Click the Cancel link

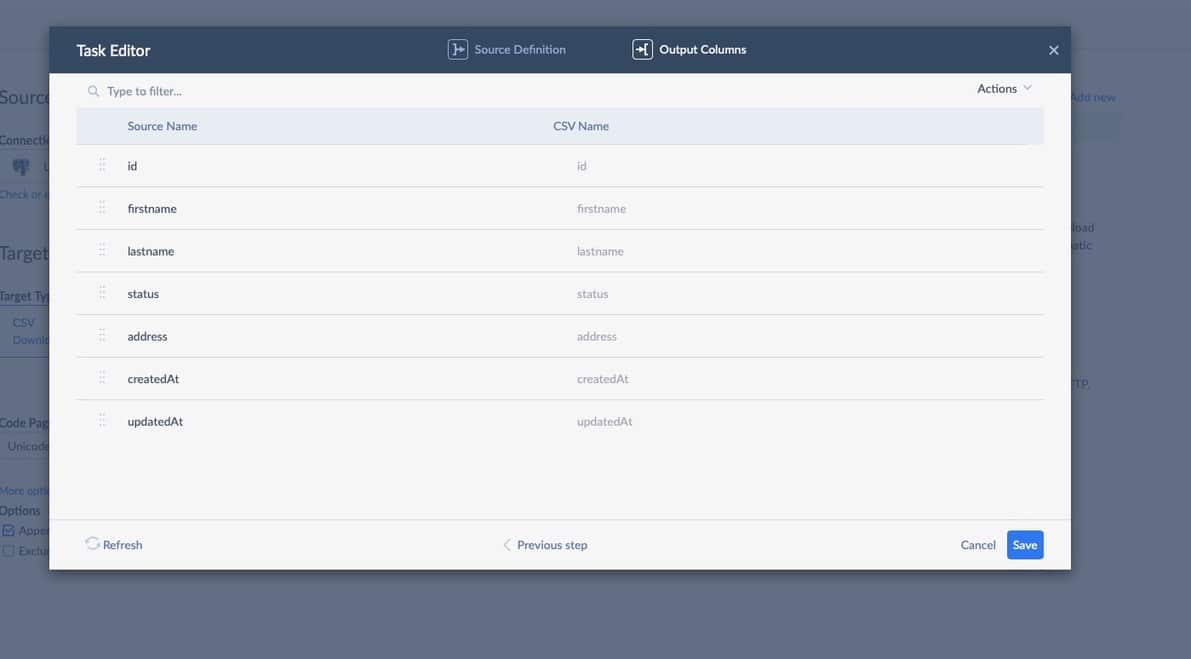click(977, 545)
